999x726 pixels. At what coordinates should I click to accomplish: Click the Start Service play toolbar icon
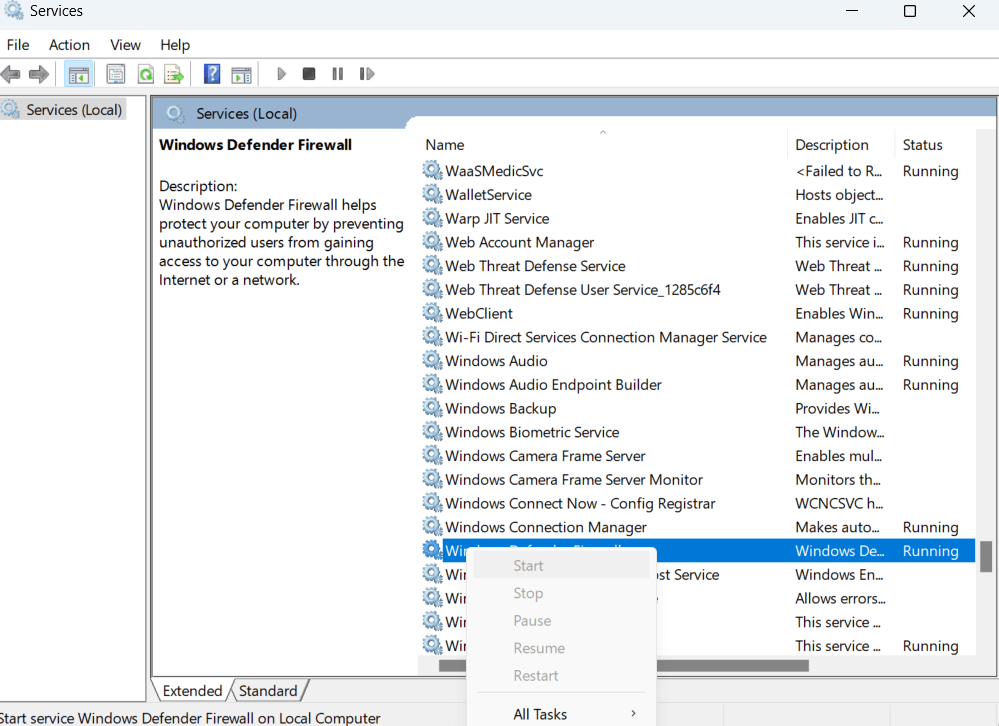281,74
